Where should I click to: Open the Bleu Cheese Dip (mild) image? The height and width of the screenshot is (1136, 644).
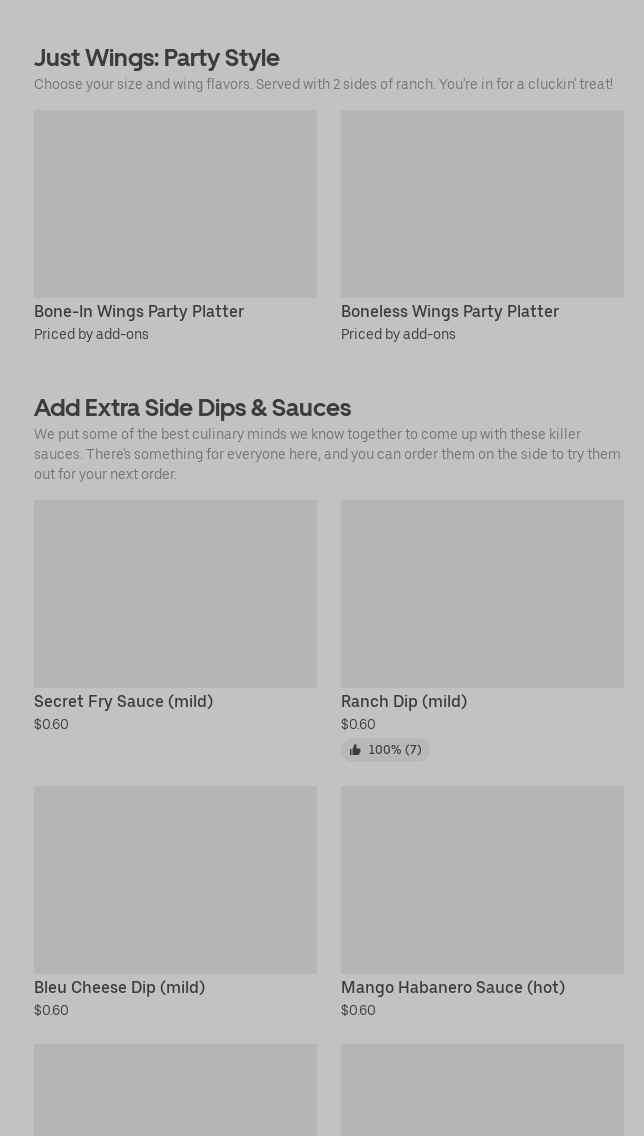coord(175,880)
